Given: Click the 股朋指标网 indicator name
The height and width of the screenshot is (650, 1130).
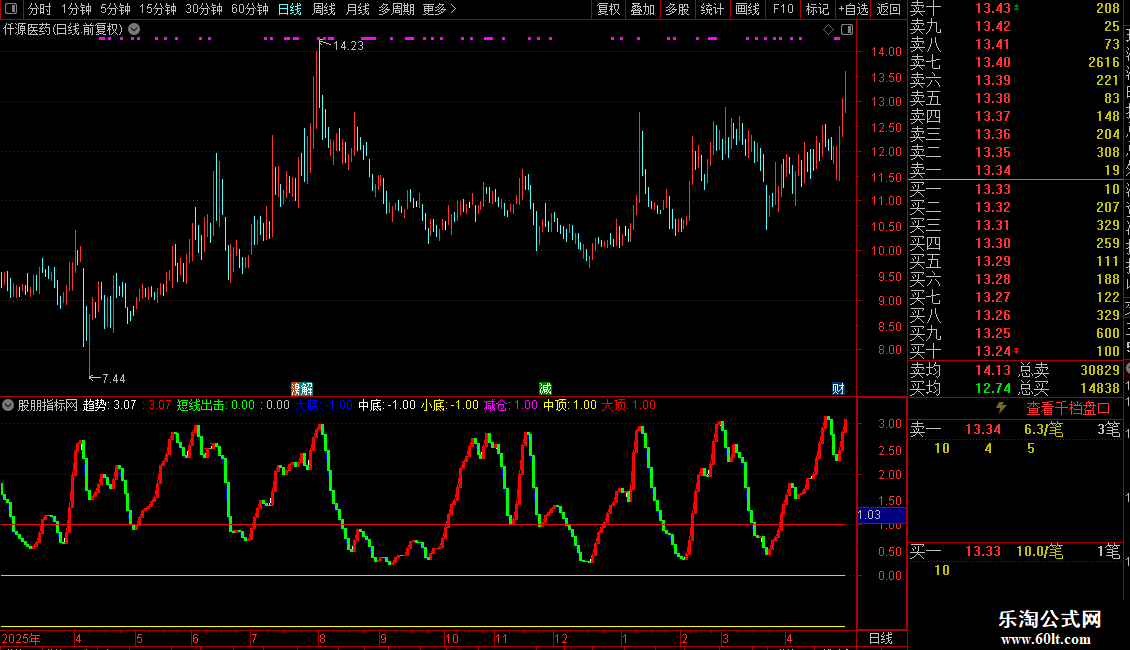Looking at the screenshot, I should [48, 405].
